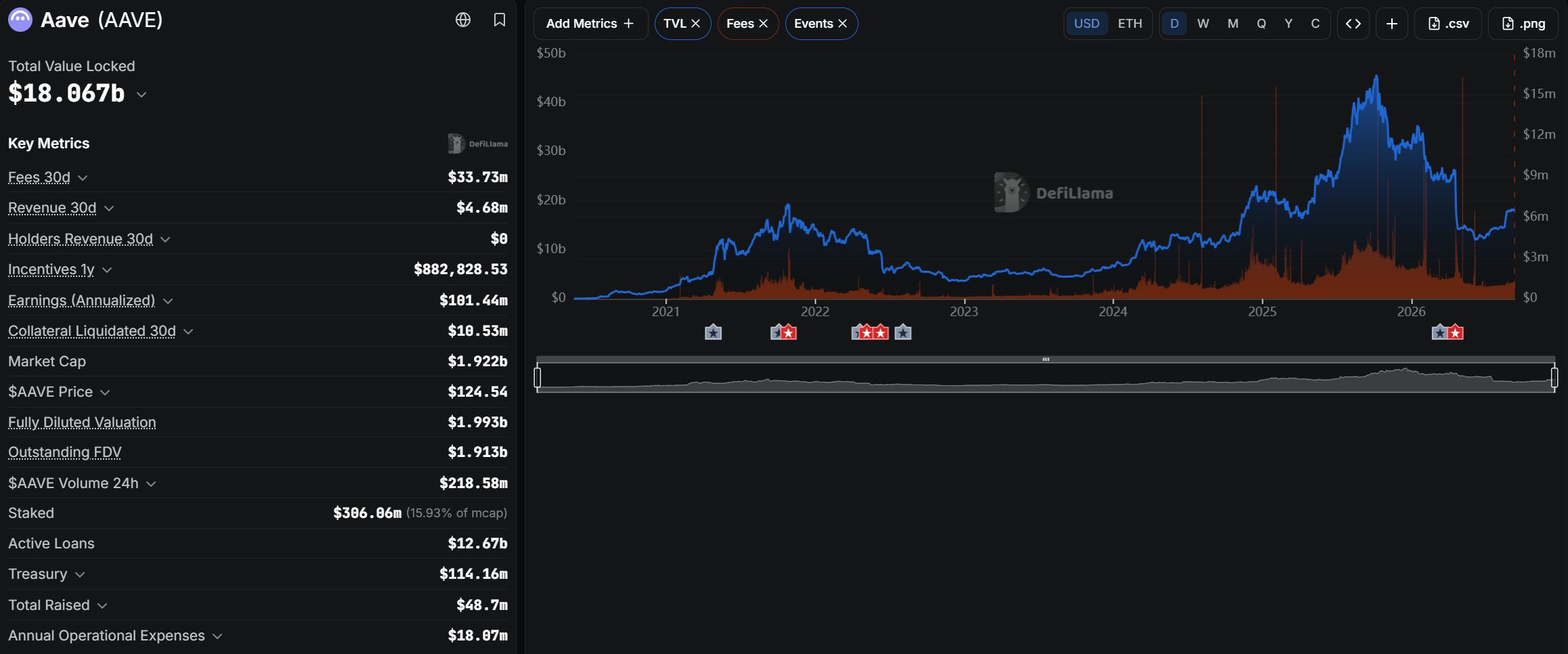
Task: Open the embed code icon
Action: (x=1353, y=24)
